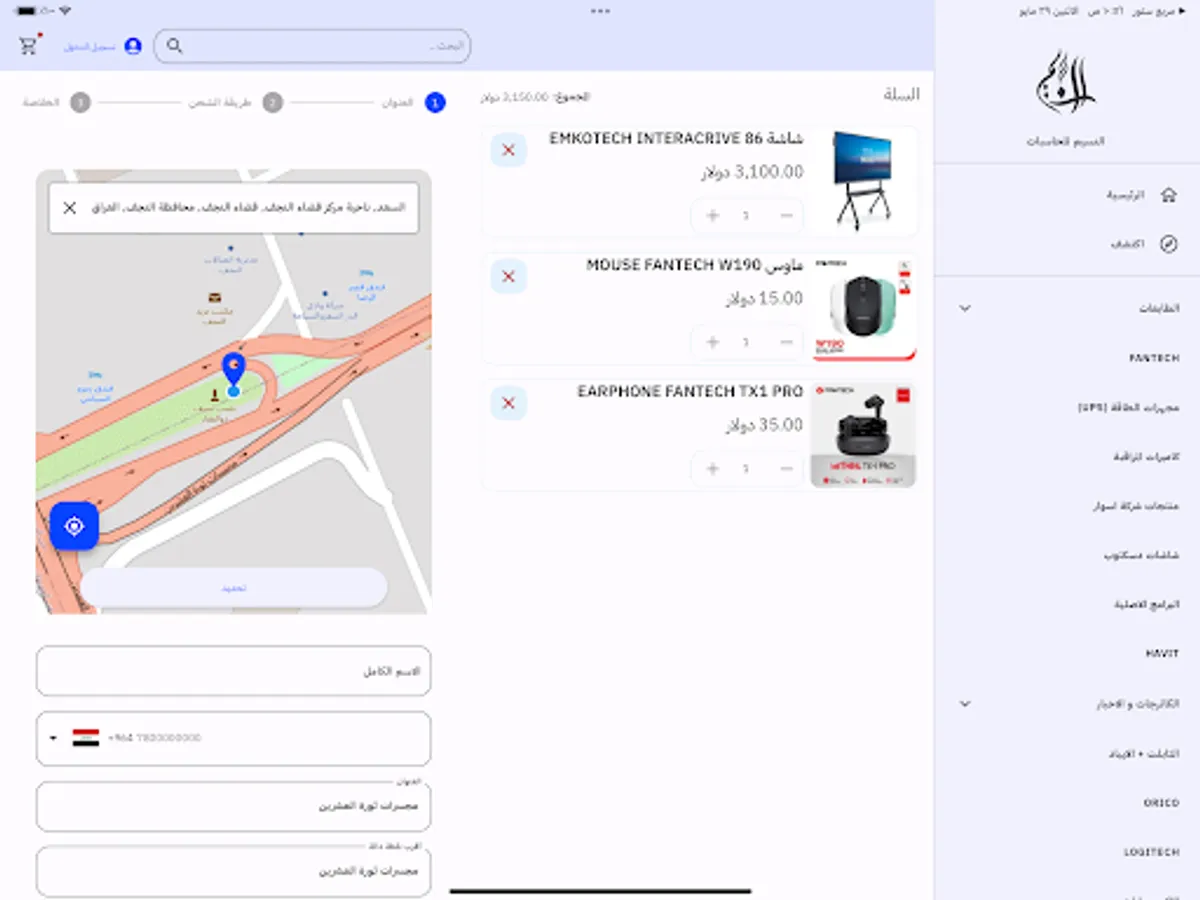
Task: Decrease quantity of EARPHONE FANTECH TX1 PRO
Action: click(x=787, y=469)
